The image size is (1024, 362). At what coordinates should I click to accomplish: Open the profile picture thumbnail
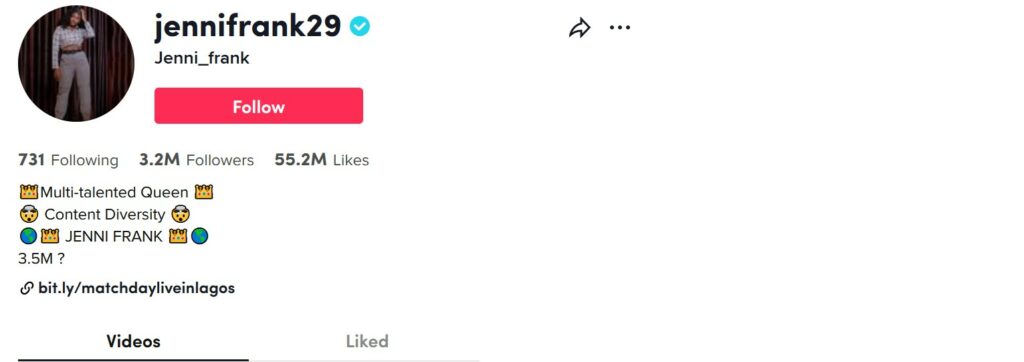76,63
